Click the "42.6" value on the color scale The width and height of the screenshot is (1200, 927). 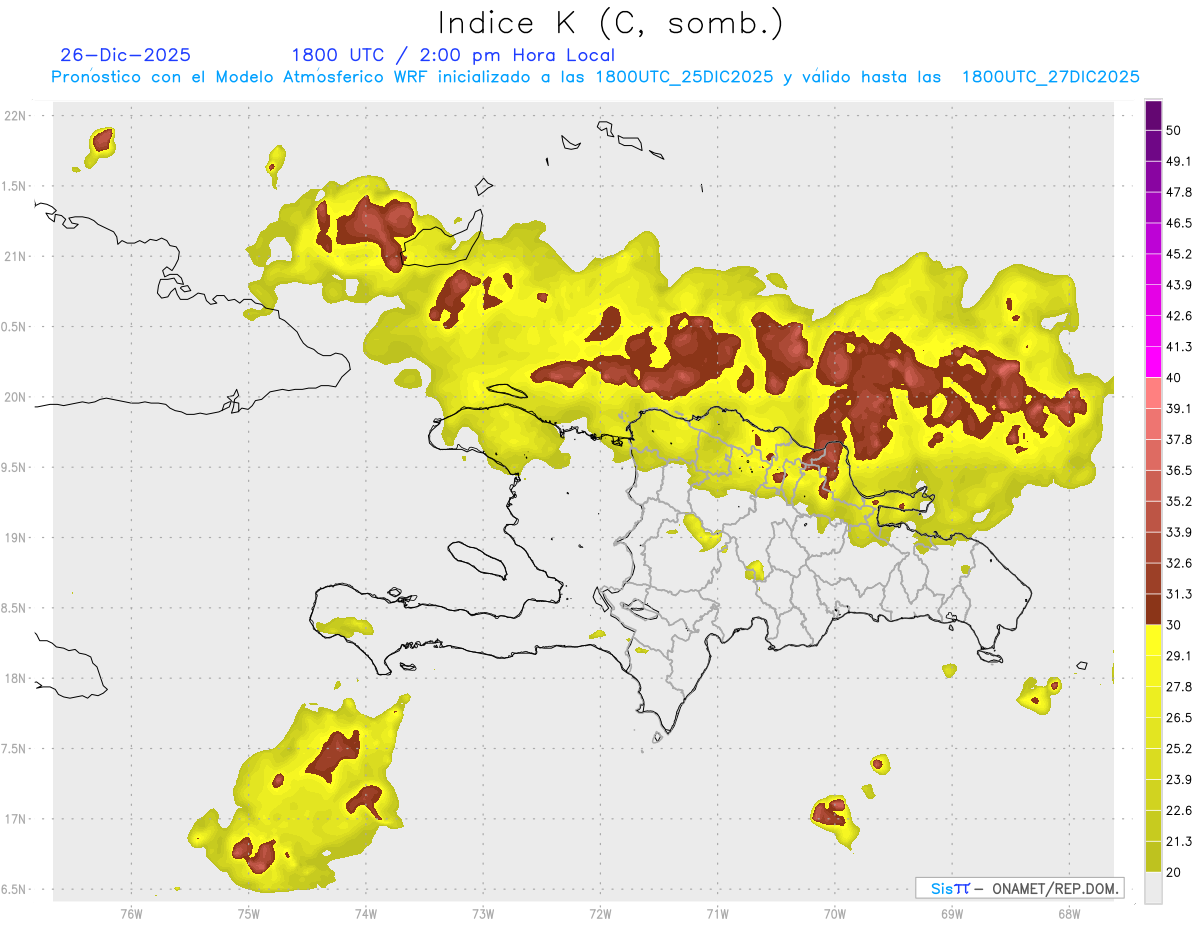point(1179,316)
